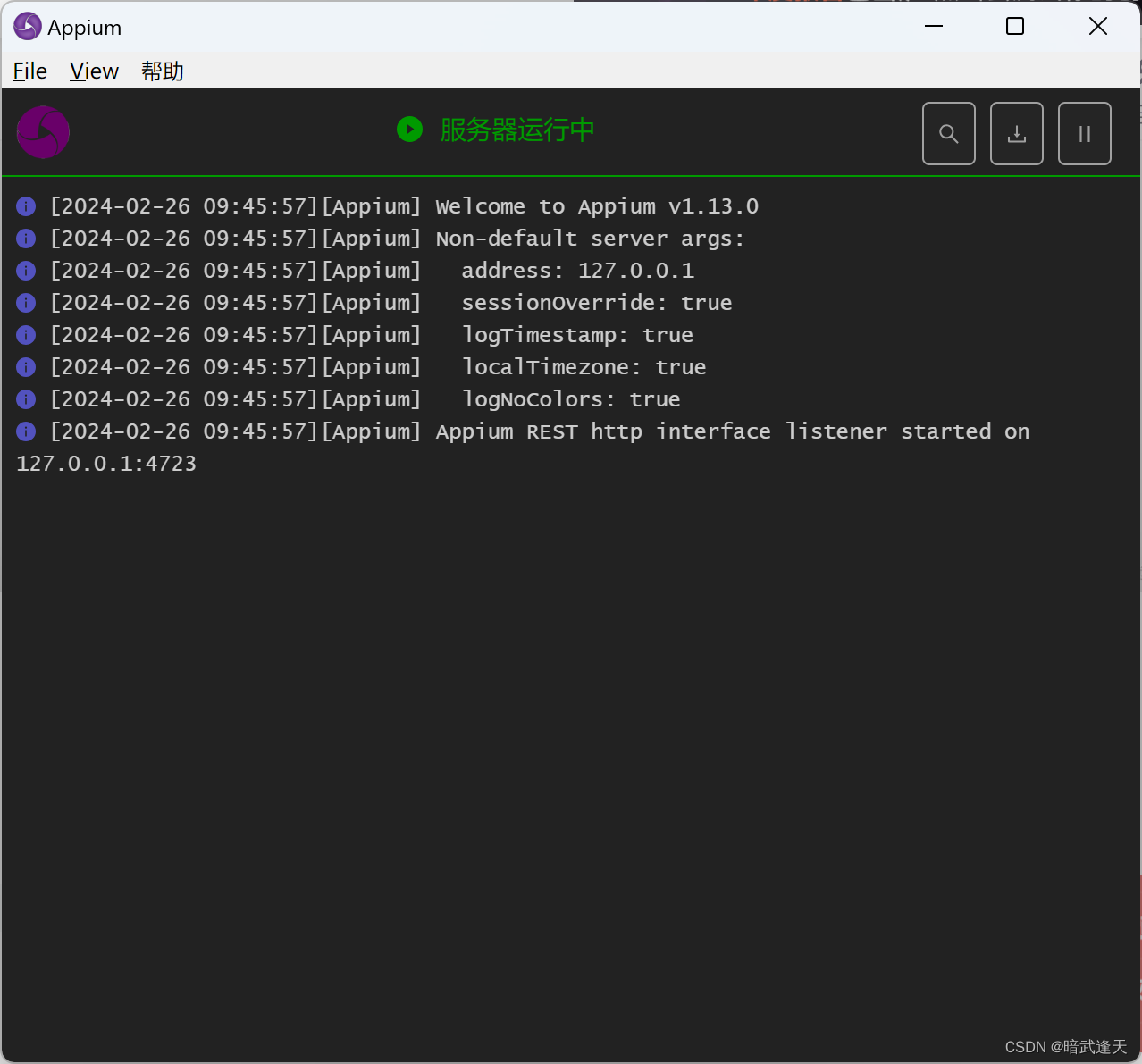Click info icon on 'Welcome to Appium' line
This screenshot has width=1142, height=1064.
coord(26,206)
